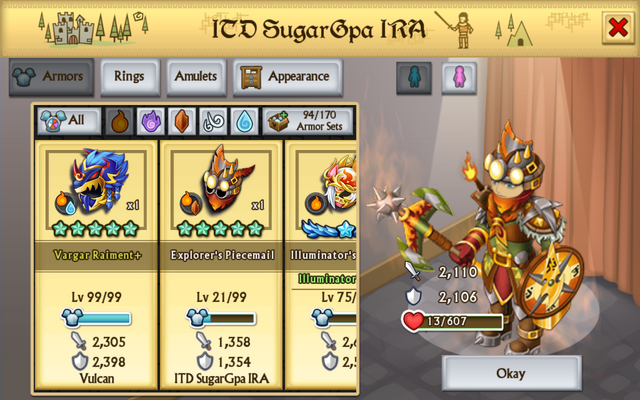The height and width of the screenshot is (400, 640).
Task: Switch to male character gender
Action: pos(414,78)
